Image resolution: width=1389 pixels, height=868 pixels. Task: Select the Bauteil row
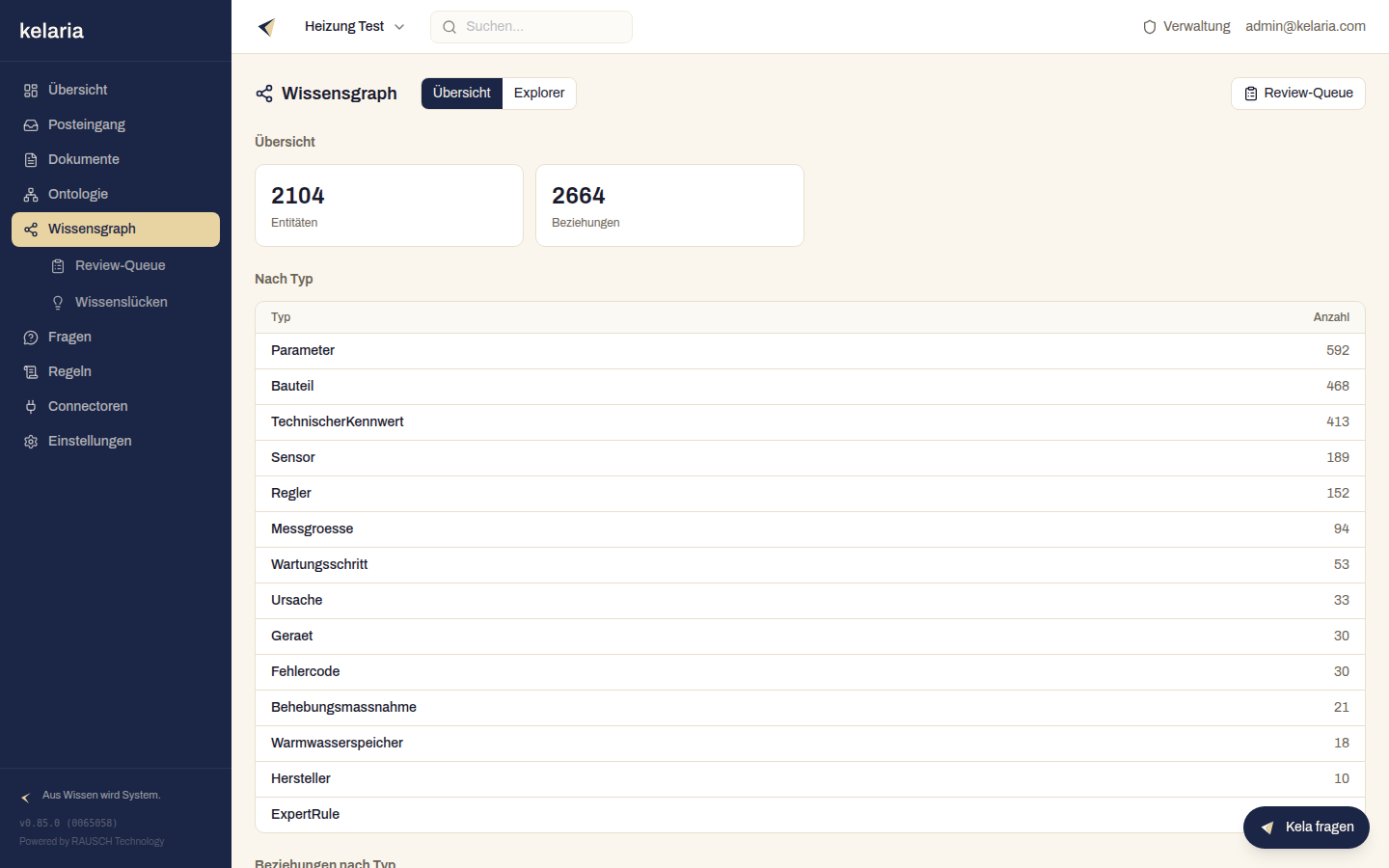coord(810,387)
